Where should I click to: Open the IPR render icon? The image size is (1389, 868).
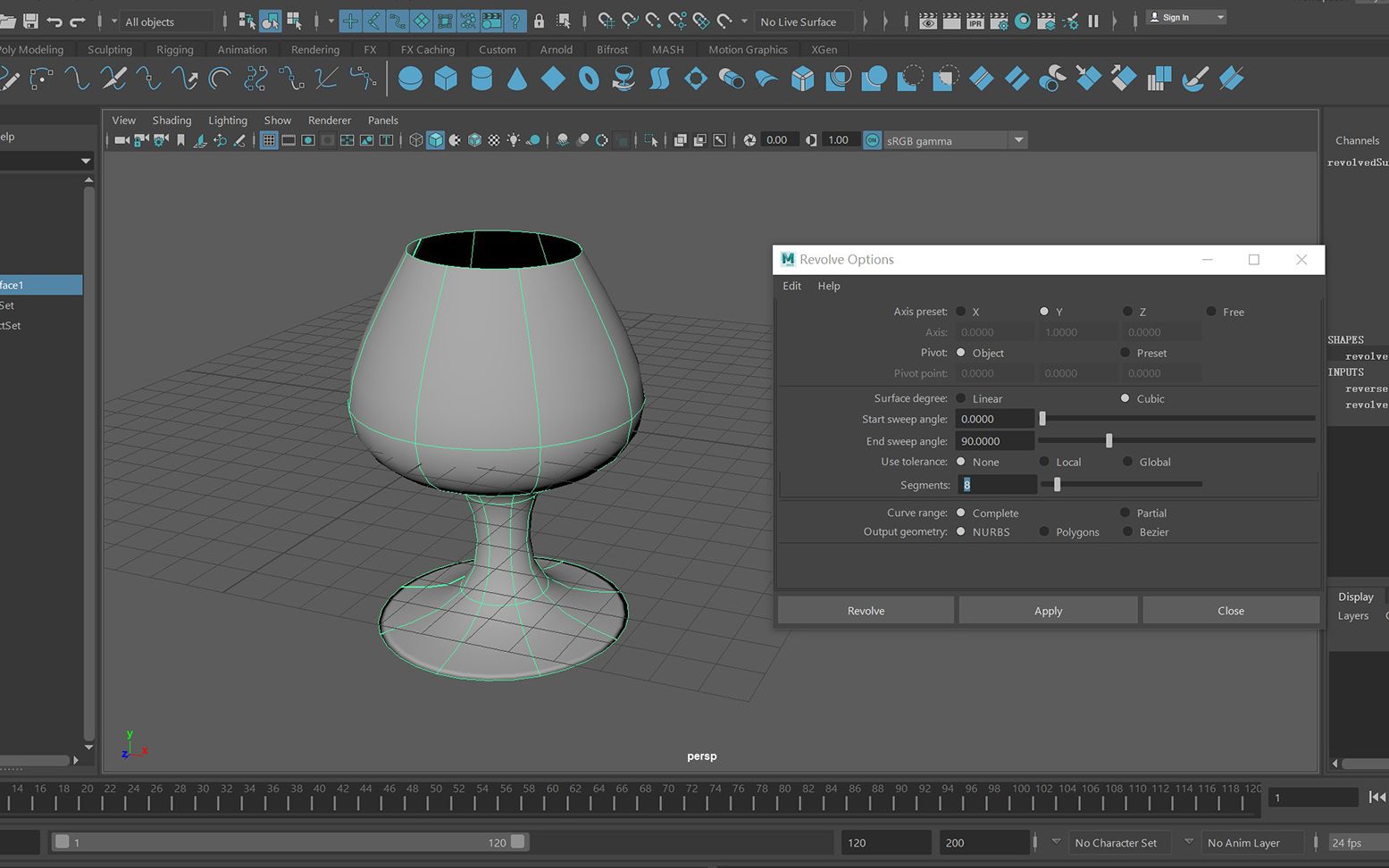point(975,21)
